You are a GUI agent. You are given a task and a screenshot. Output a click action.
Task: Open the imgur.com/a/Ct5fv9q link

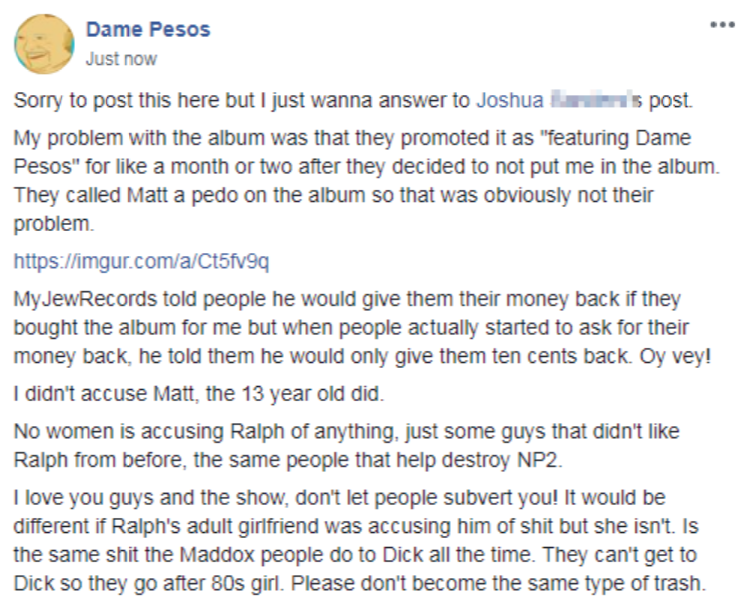(141, 261)
